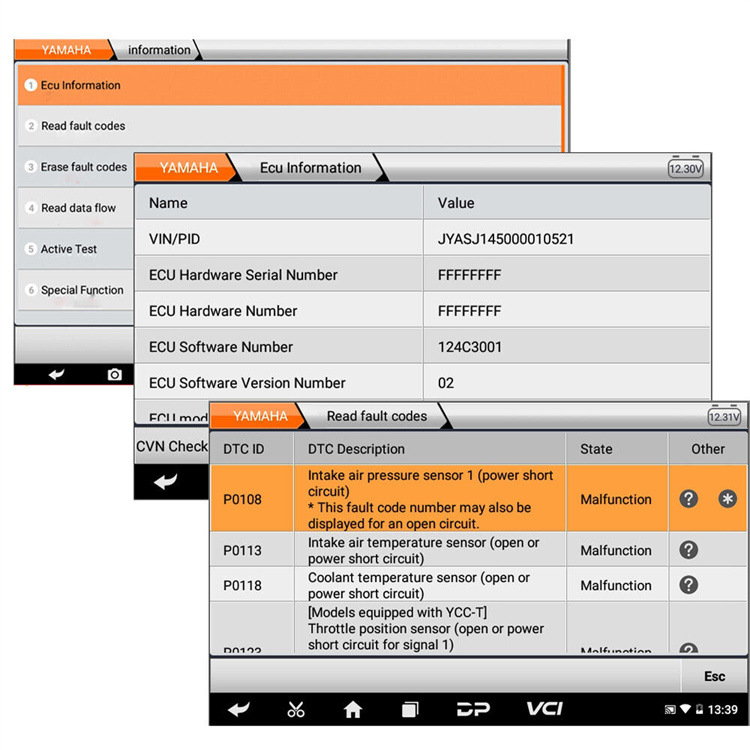The image size is (750, 750).
Task: Select Active Test menu item
Action: click(76, 249)
